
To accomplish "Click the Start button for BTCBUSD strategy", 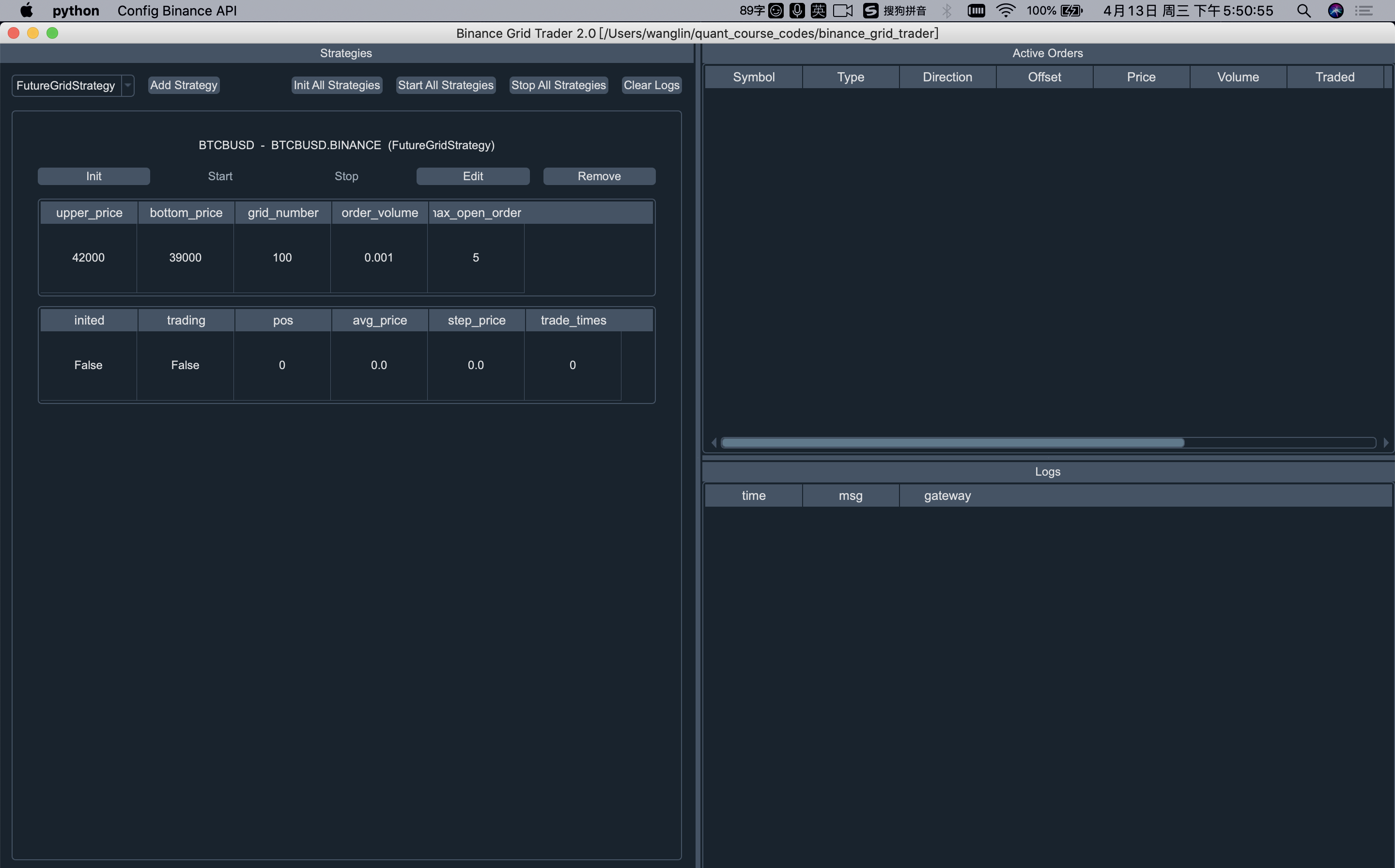I will 220,175.
